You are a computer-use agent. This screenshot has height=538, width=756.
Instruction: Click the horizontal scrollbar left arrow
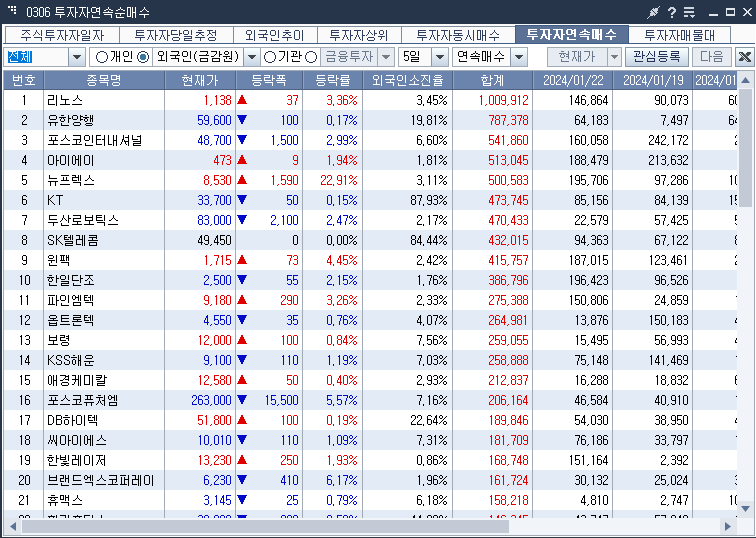click(x=13, y=526)
